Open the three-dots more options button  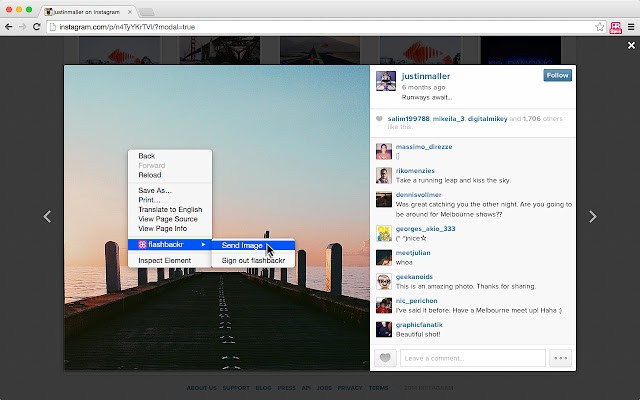(560, 358)
